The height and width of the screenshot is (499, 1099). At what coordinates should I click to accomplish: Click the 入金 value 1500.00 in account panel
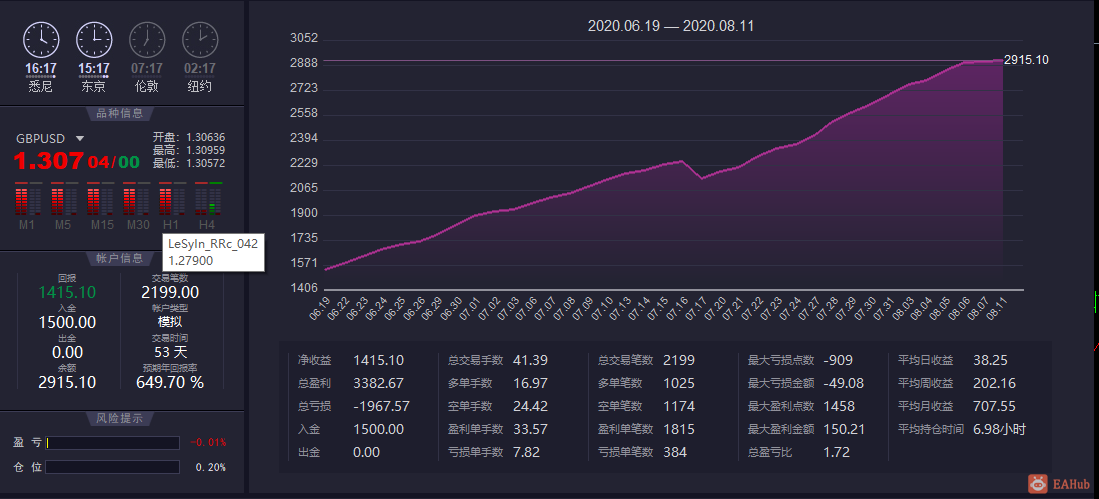point(67,322)
